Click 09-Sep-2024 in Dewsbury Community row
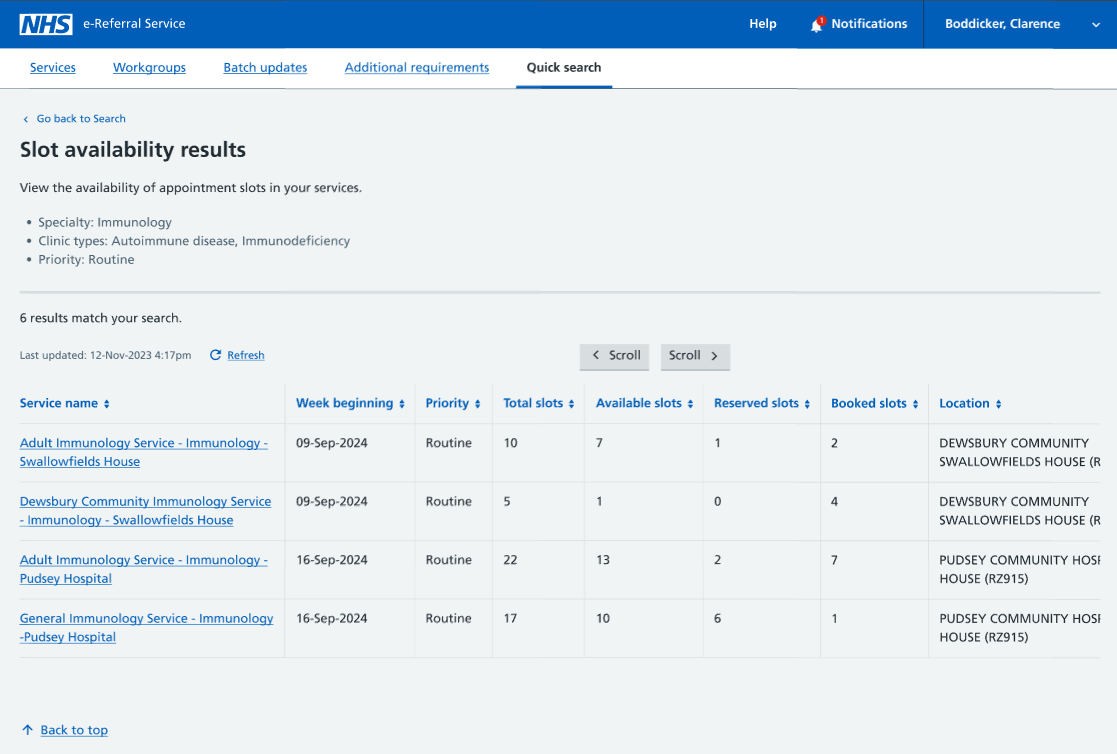Screen dimensions: 1117x754 point(332,502)
